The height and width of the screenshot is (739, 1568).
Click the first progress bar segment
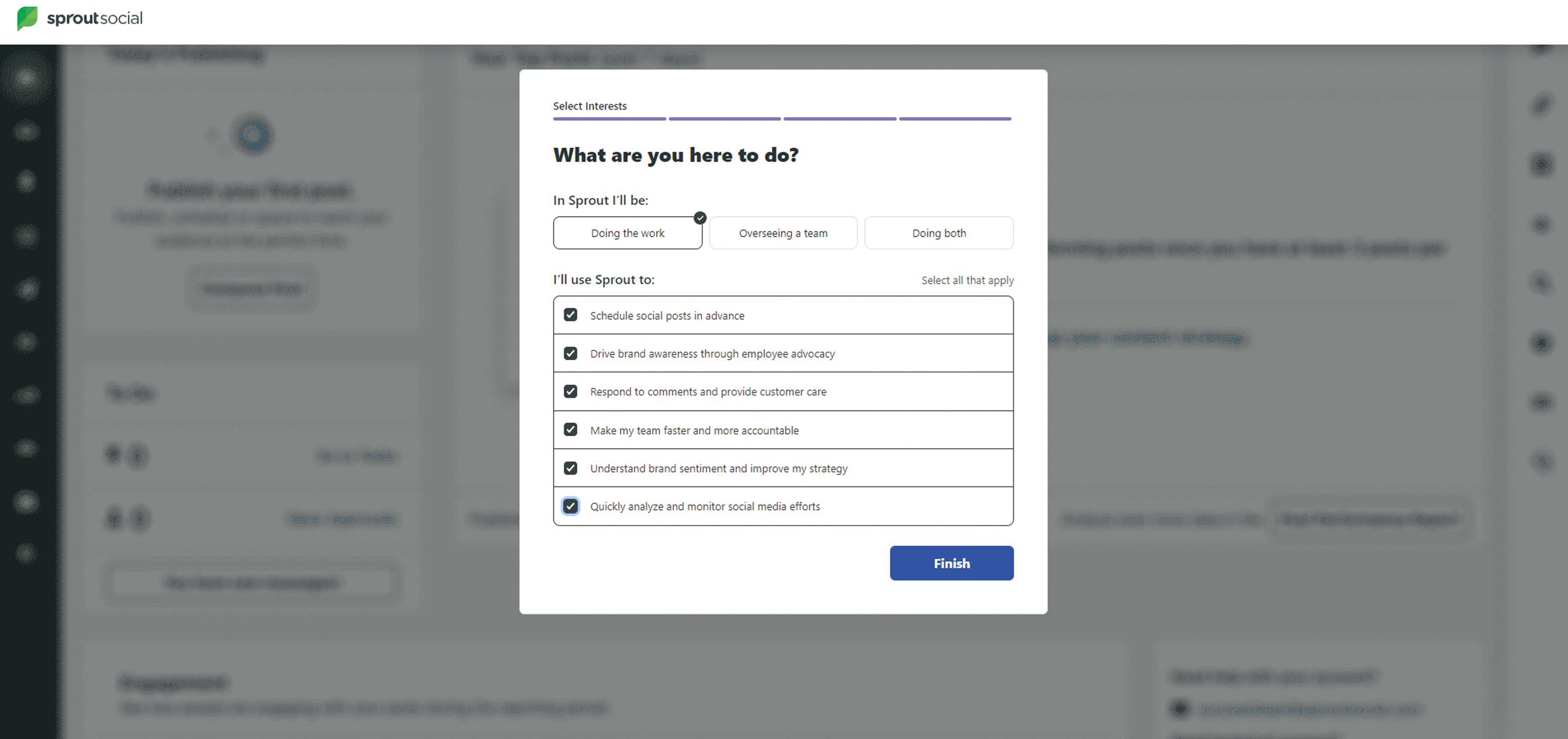(x=609, y=119)
